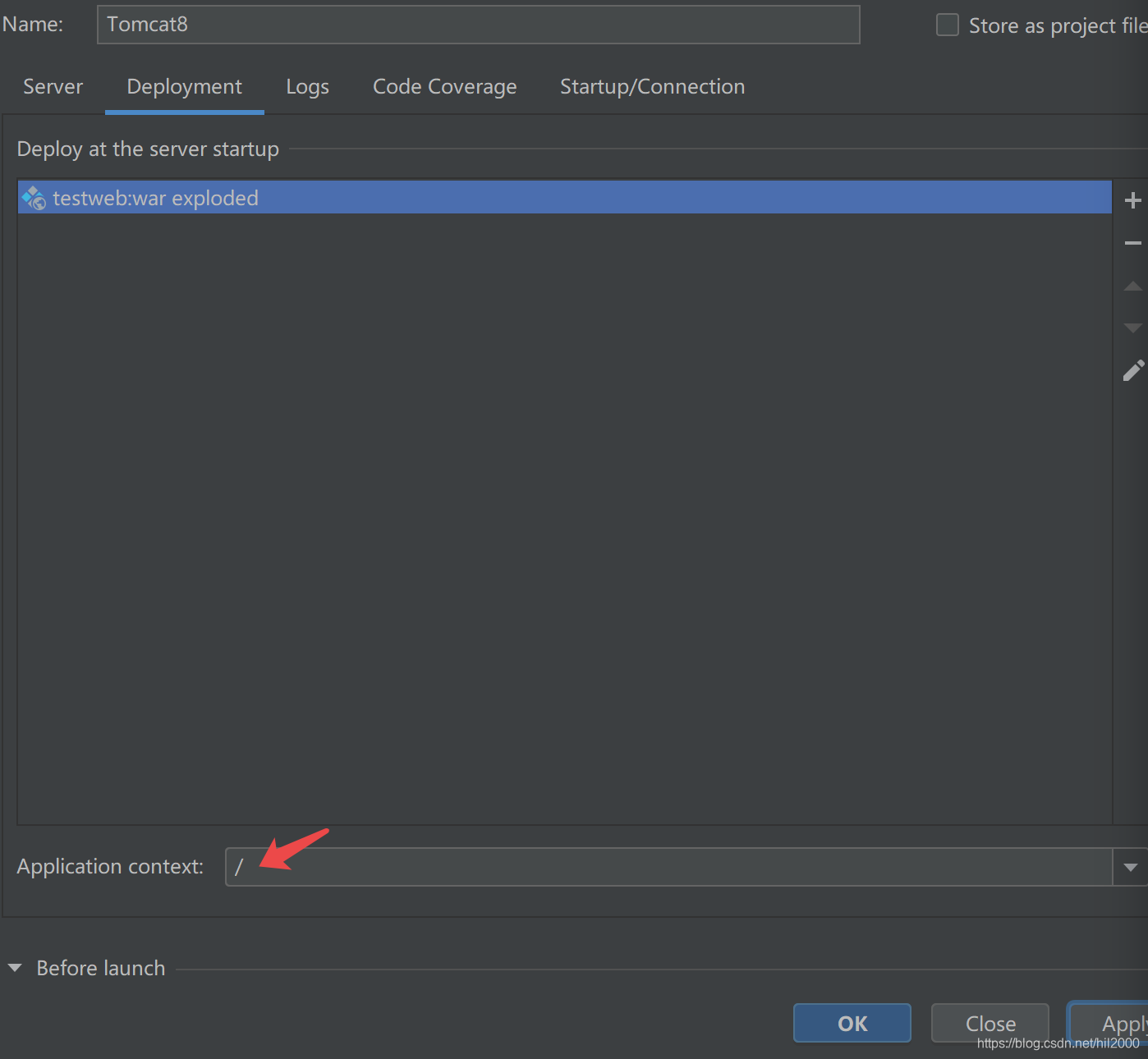The image size is (1148, 1059).
Task: Enable Store as project file checkbox
Action: pyautogui.click(x=948, y=25)
